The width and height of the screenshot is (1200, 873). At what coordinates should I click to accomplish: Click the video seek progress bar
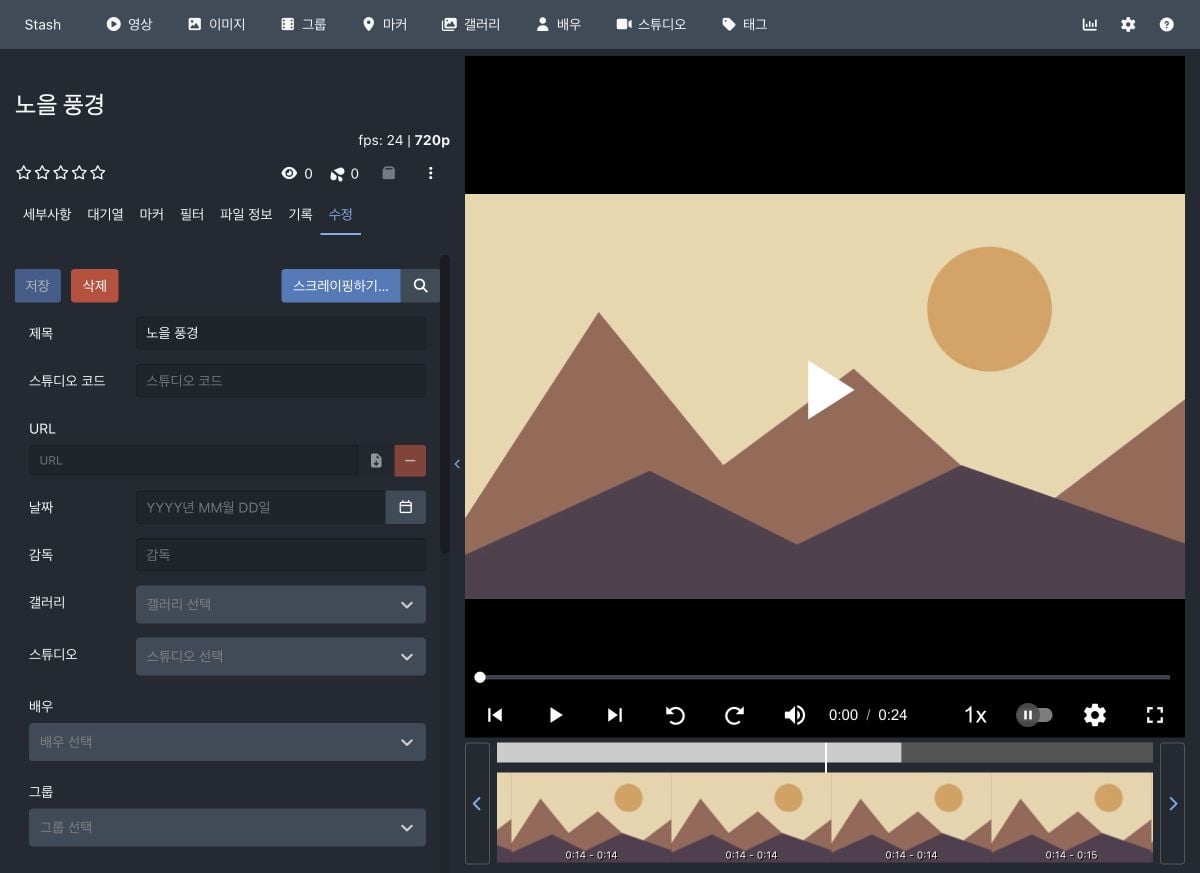click(x=825, y=677)
